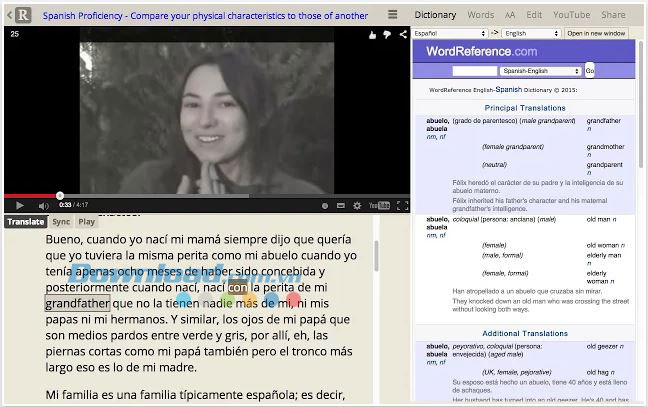Mute the video volume

(43, 206)
